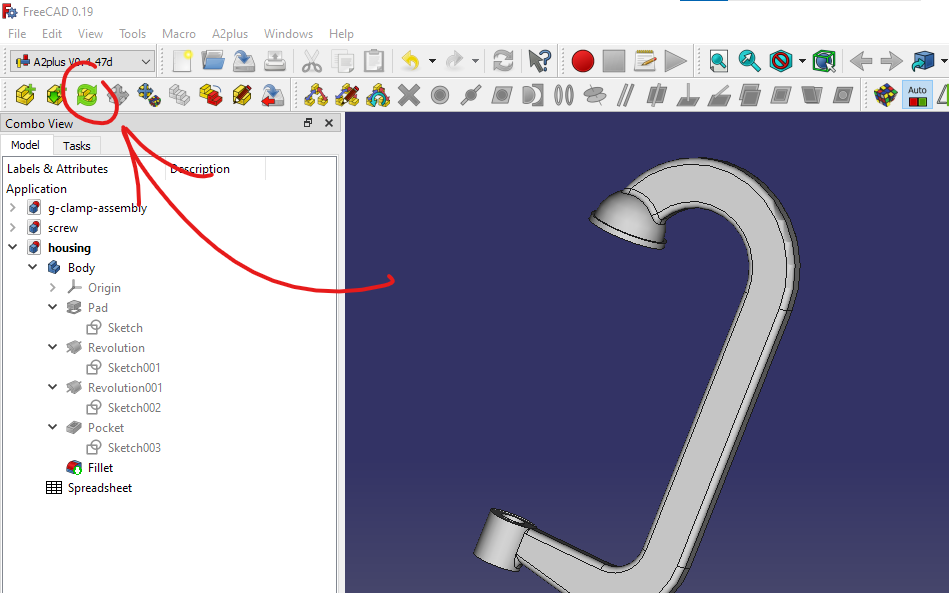Screen dimensions: 949x593
Task: Save the active document
Action: click(244, 61)
